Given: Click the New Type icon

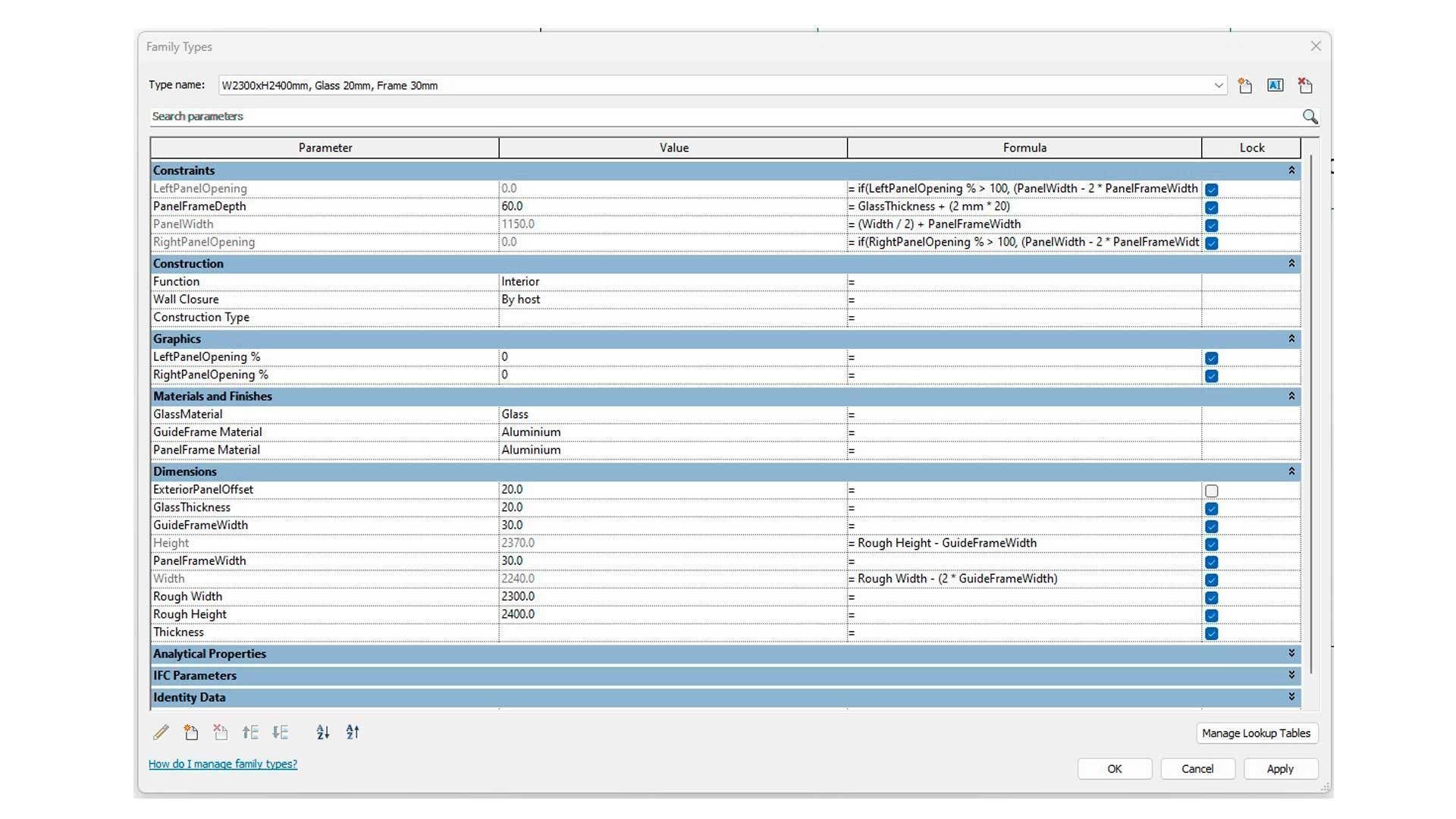Looking at the screenshot, I should click(1244, 86).
